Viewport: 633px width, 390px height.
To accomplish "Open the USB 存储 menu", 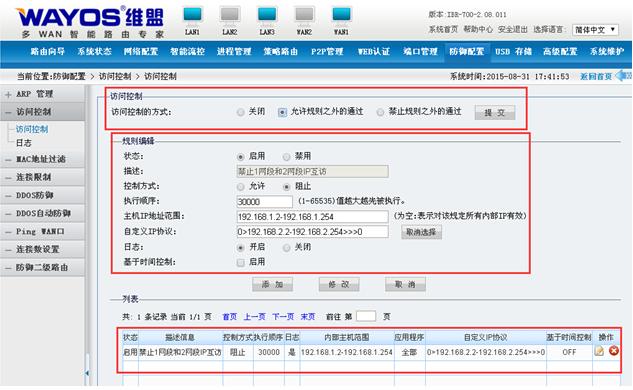I will click(514, 52).
